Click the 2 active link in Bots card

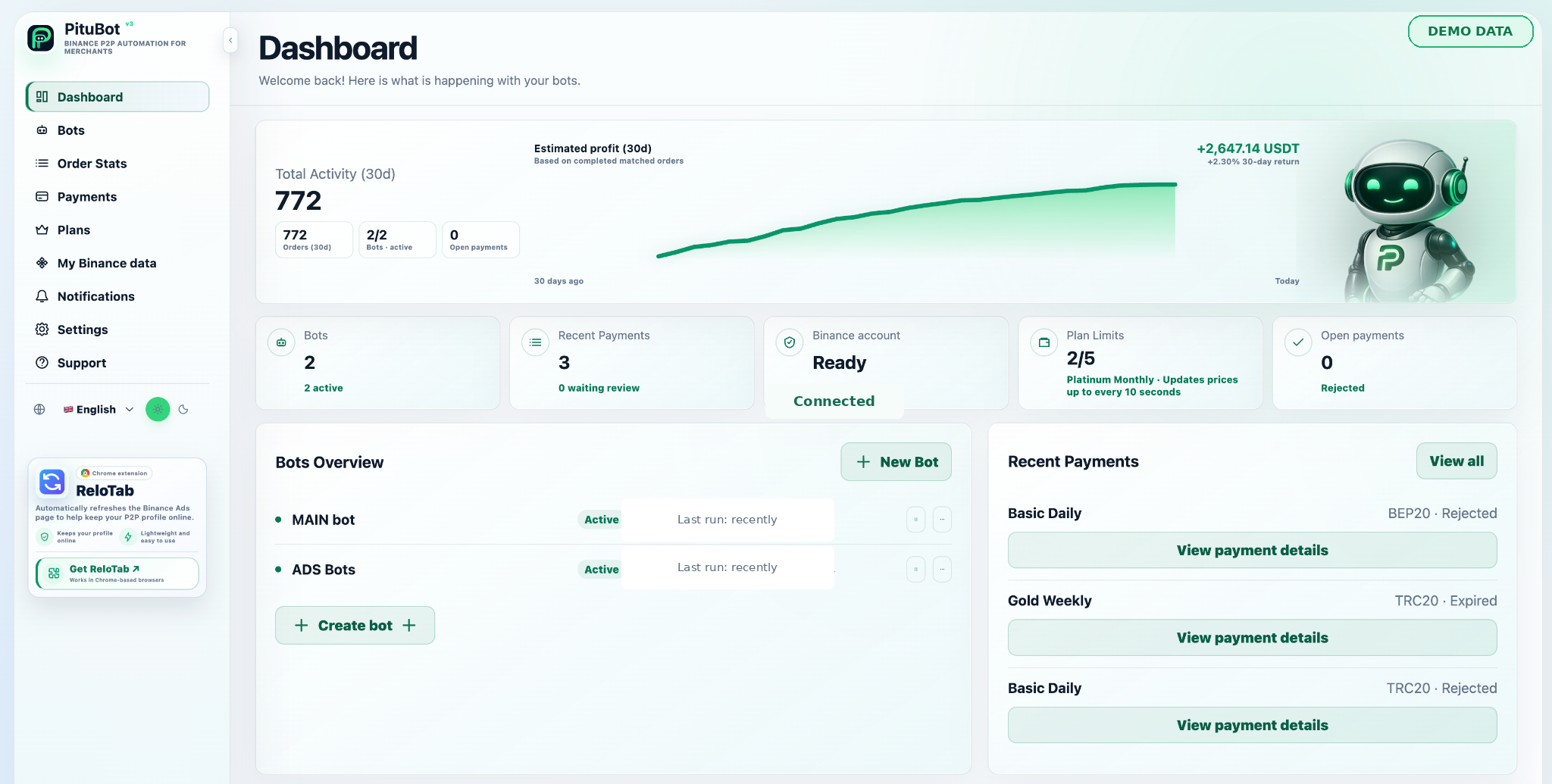pyautogui.click(x=324, y=388)
